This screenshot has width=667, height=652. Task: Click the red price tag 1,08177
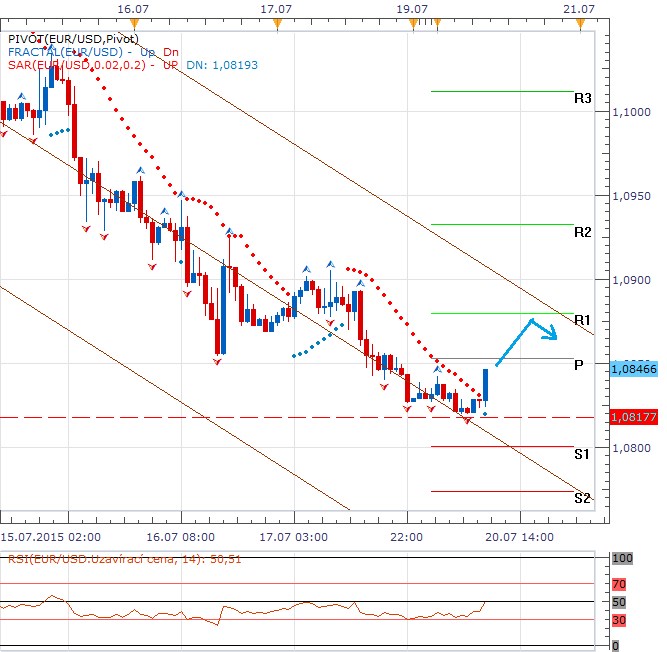coord(632,417)
